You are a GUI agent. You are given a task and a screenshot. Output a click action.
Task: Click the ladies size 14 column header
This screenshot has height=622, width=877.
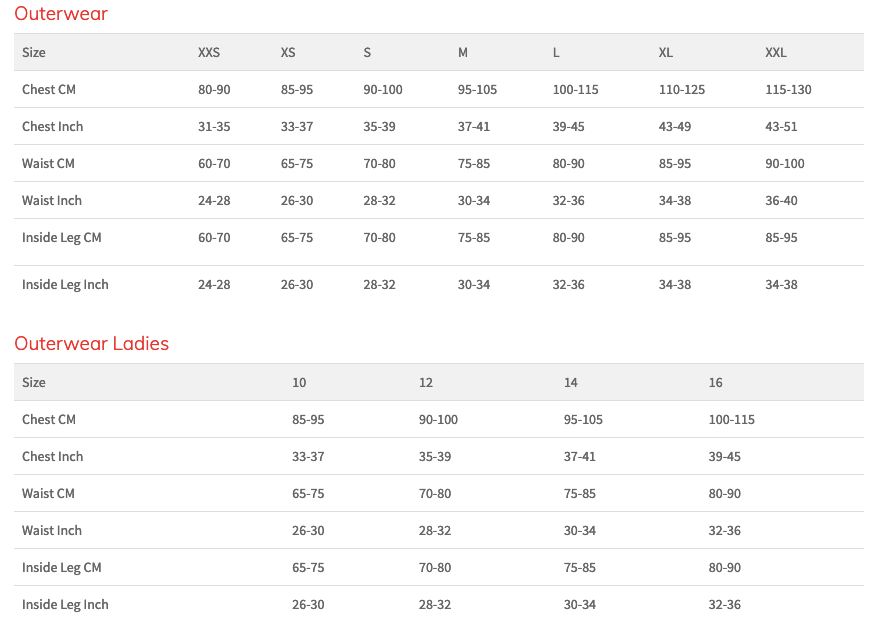570,383
